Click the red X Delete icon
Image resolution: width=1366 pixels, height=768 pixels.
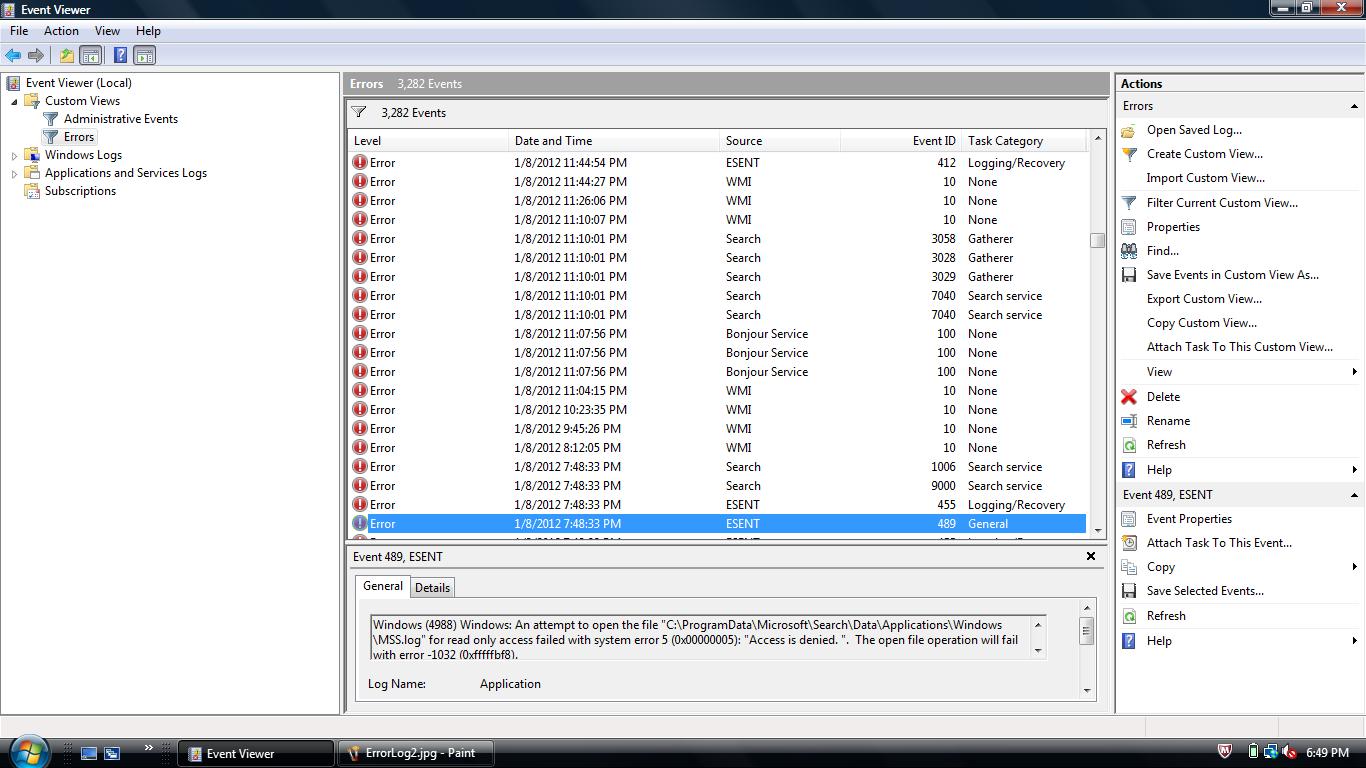coord(1129,397)
